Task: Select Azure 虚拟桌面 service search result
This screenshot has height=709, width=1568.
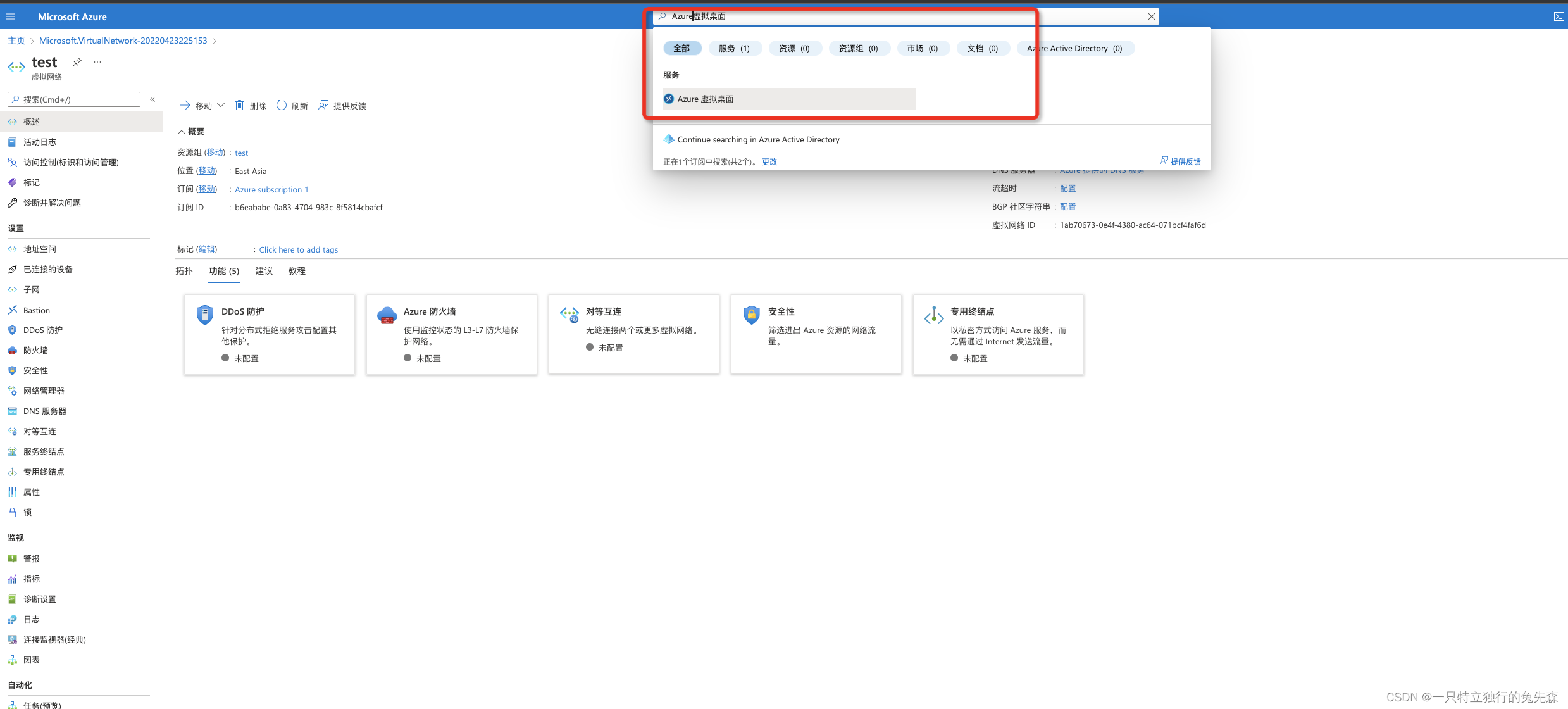Action: 706,99
